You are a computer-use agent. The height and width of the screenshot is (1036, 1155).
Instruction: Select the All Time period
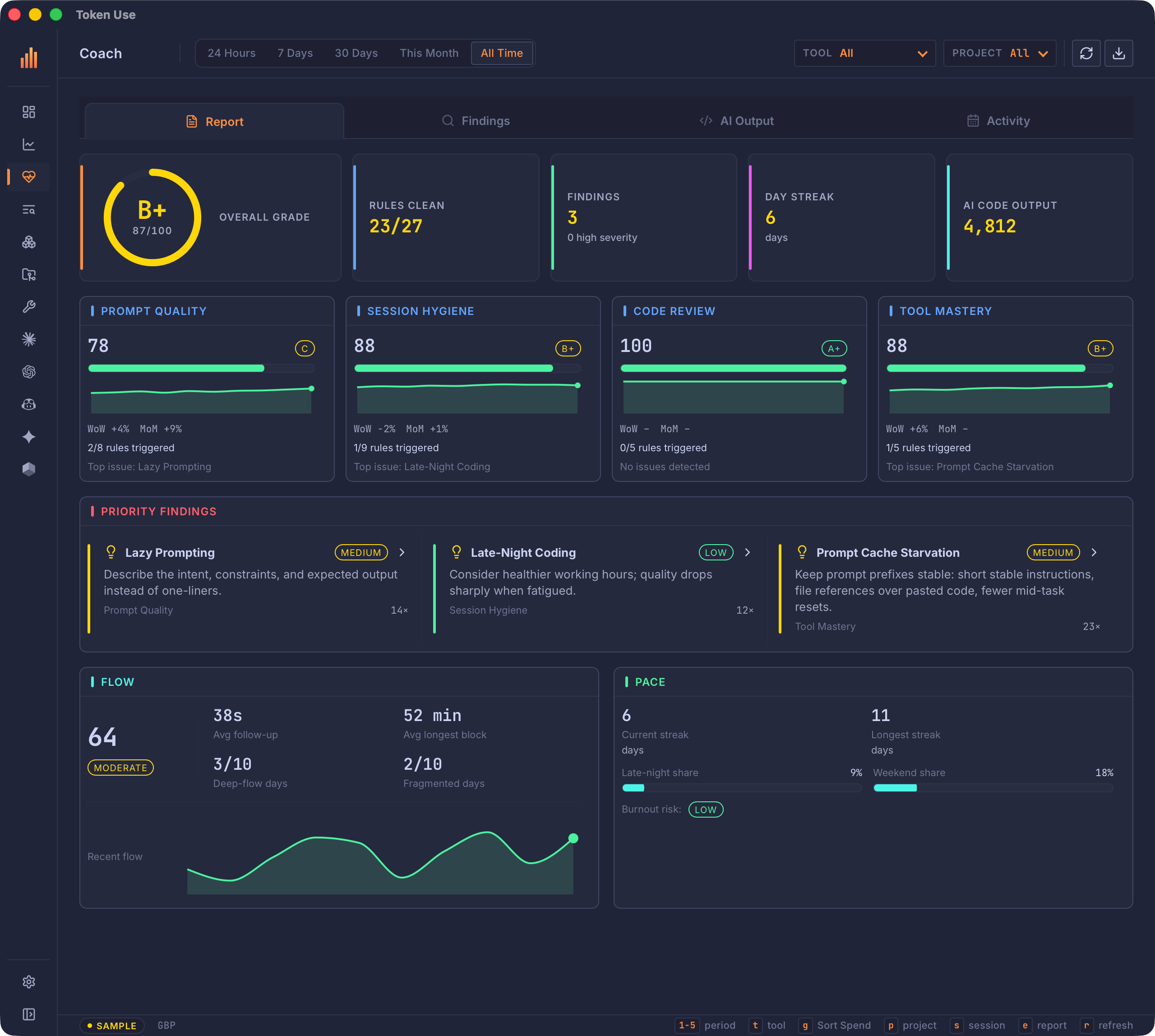tap(502, 53)
